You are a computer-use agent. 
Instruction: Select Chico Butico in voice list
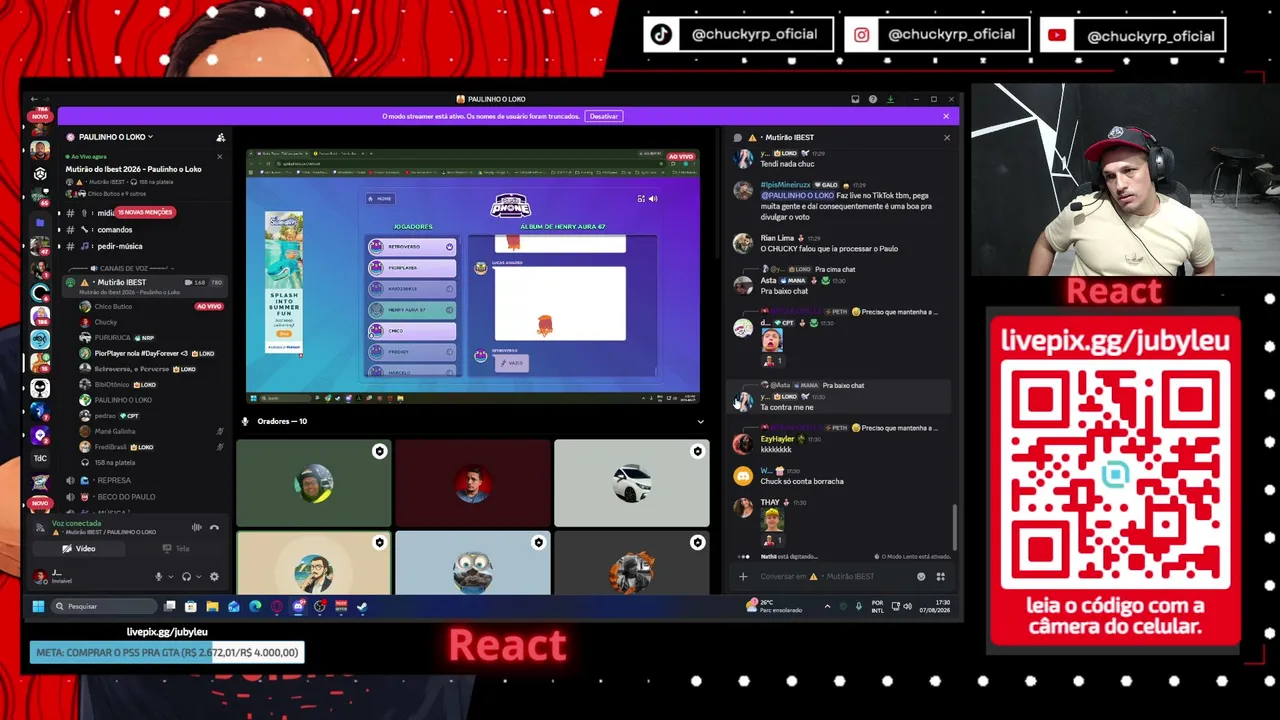point(113,307)
